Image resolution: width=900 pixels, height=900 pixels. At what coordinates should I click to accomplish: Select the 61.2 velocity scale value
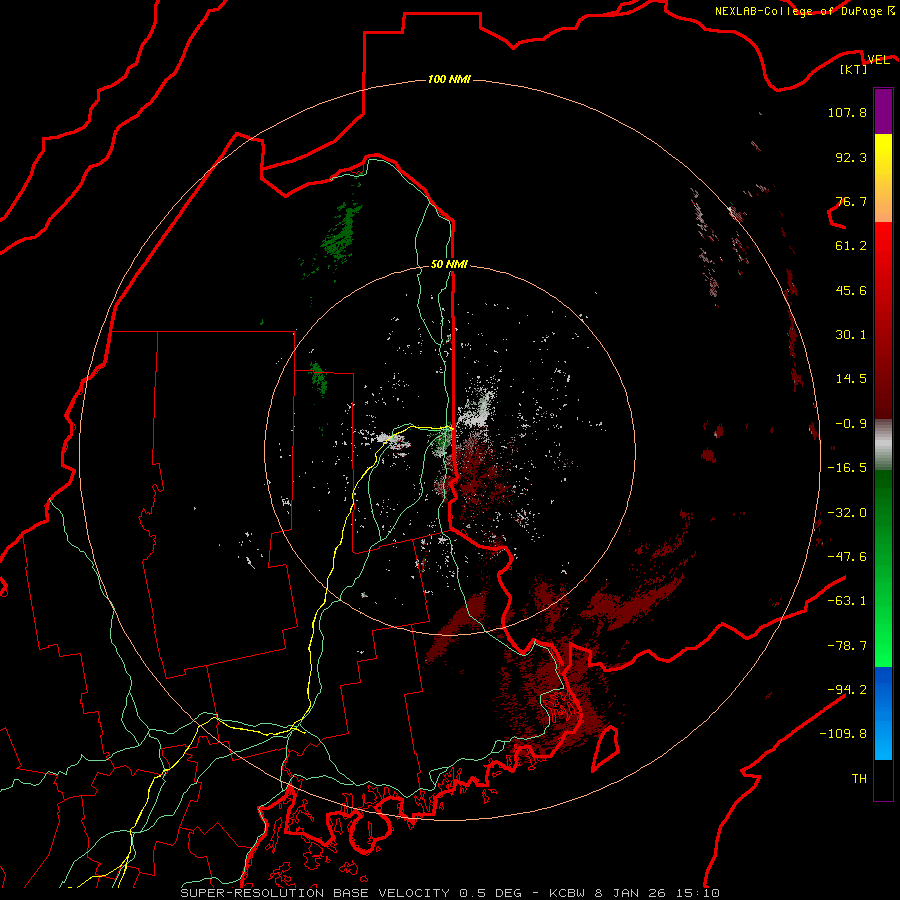[851, 246]
